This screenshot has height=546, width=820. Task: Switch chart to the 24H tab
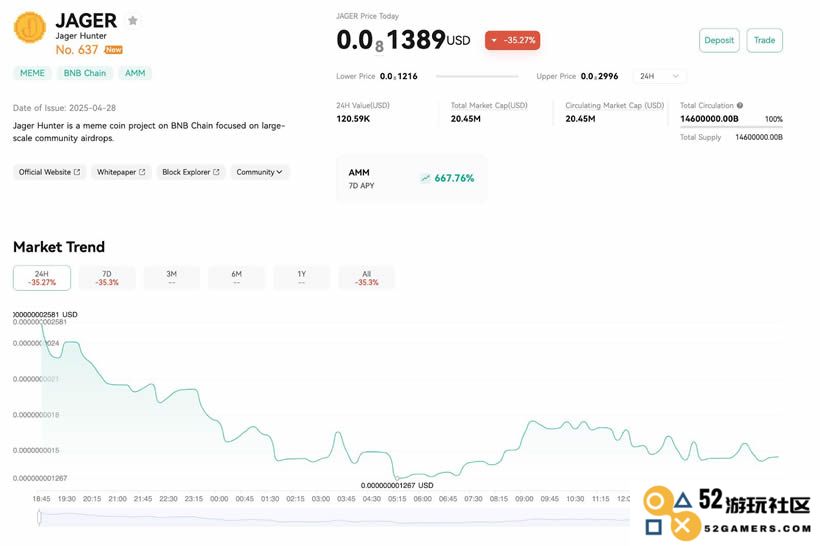(x=42, y=278)
